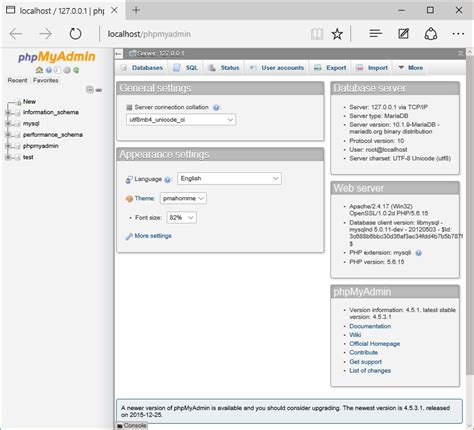
Task: Make a Web Note pencil icon
Action: [403, 34]
